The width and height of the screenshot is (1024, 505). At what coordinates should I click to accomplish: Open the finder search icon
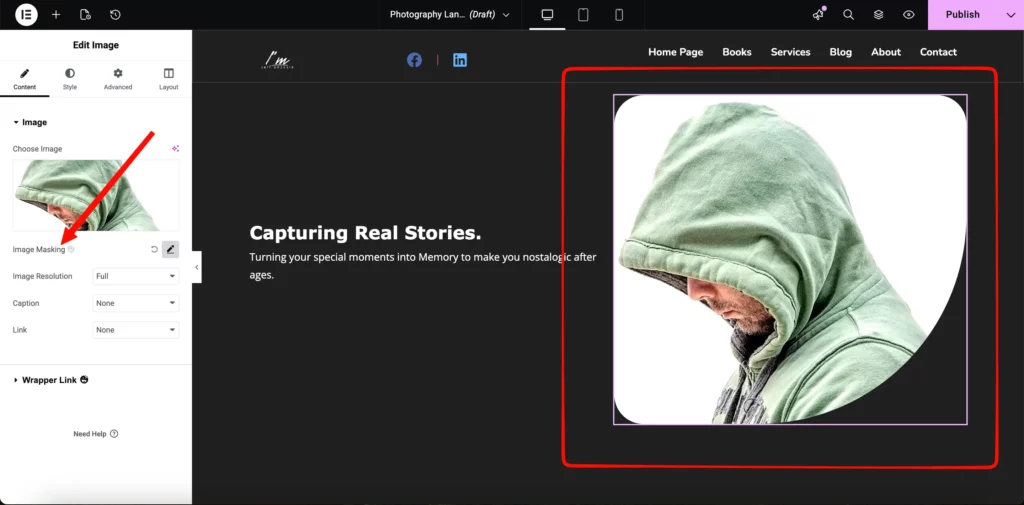click(848, 14)
